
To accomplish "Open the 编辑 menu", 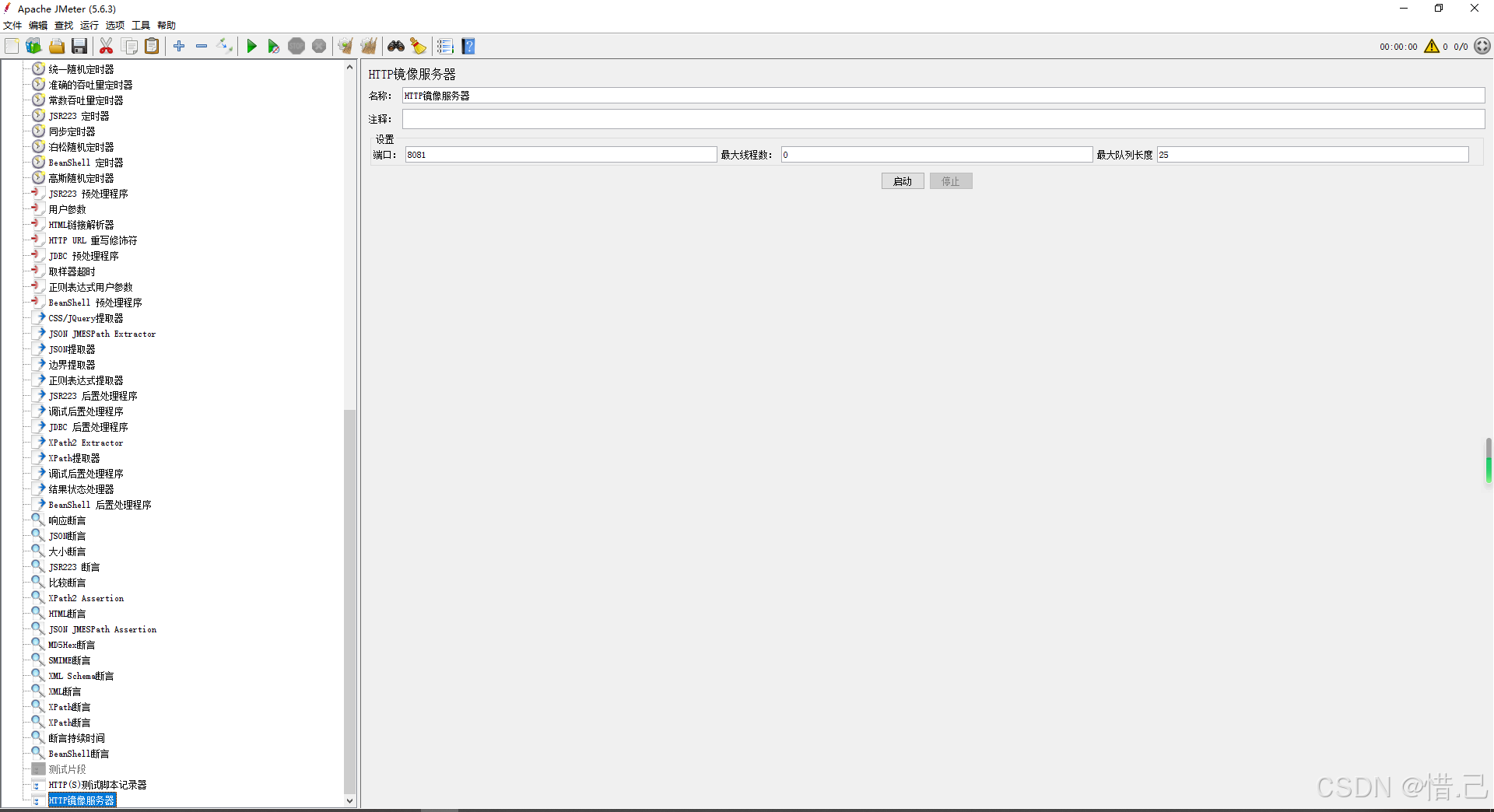I will tap(38, 26).
